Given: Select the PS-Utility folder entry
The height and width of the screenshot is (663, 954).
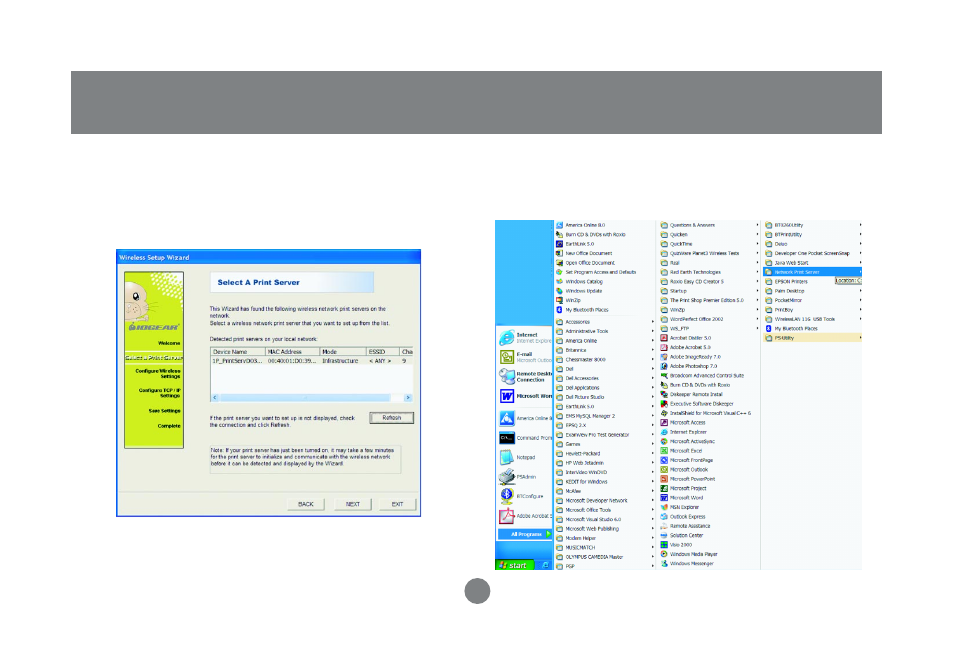Looking at the screenshot, I should tap(812, 338).
